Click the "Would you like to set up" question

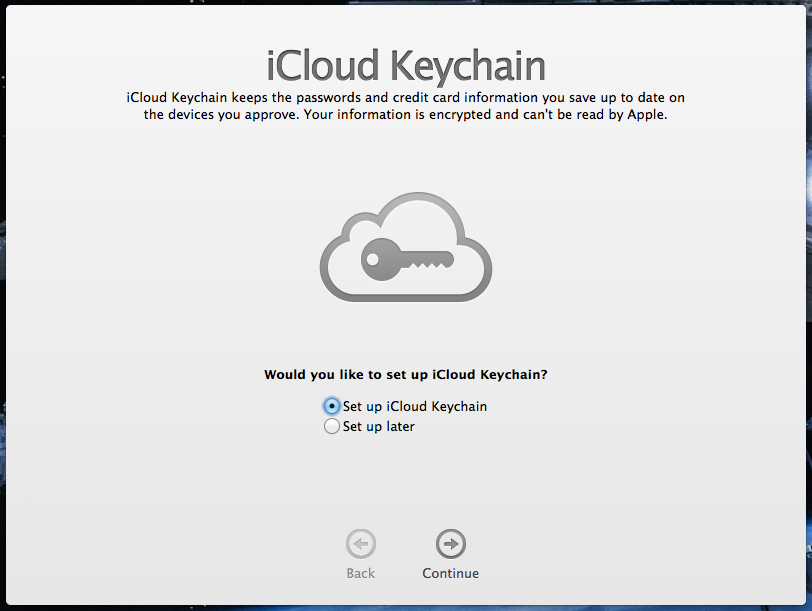point(406,375)
